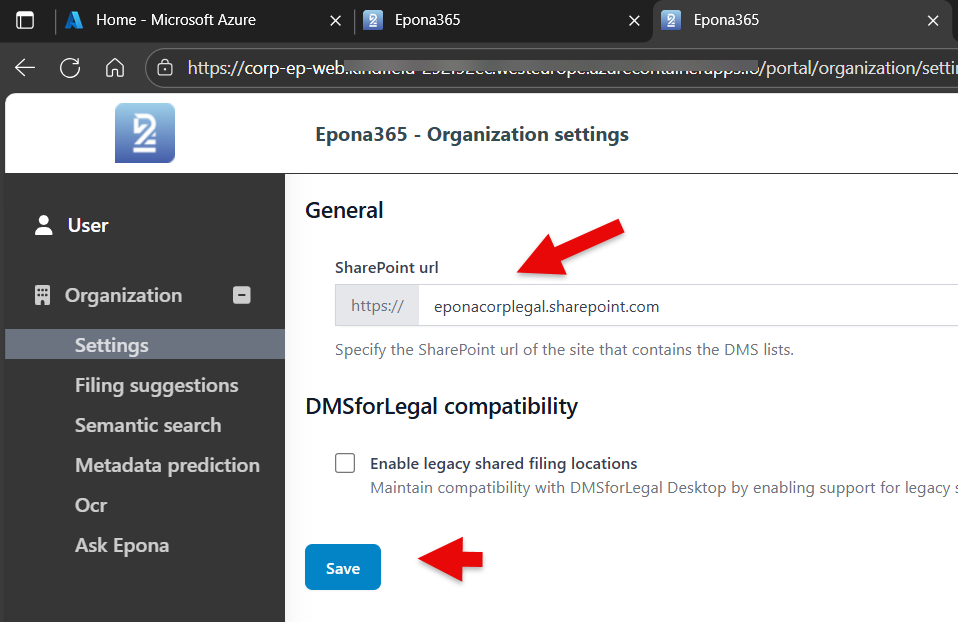The image size is (958, 622).
Task: Switch to Home - Microsoft Azure tab
Action: pyautogui.click(x=175, y=20)
